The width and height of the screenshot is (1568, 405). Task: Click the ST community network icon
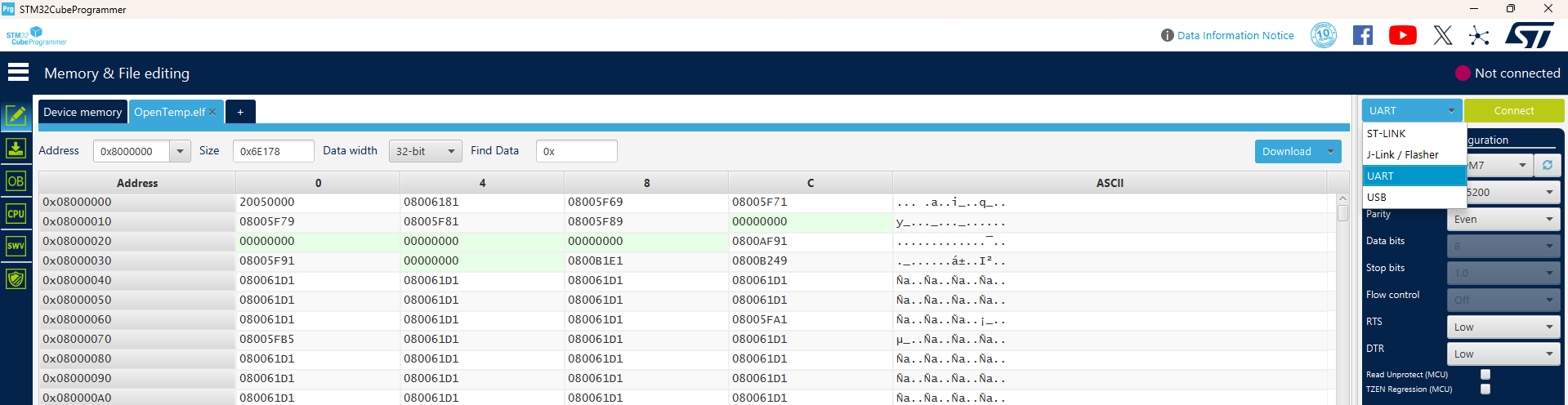[1479, 35]
